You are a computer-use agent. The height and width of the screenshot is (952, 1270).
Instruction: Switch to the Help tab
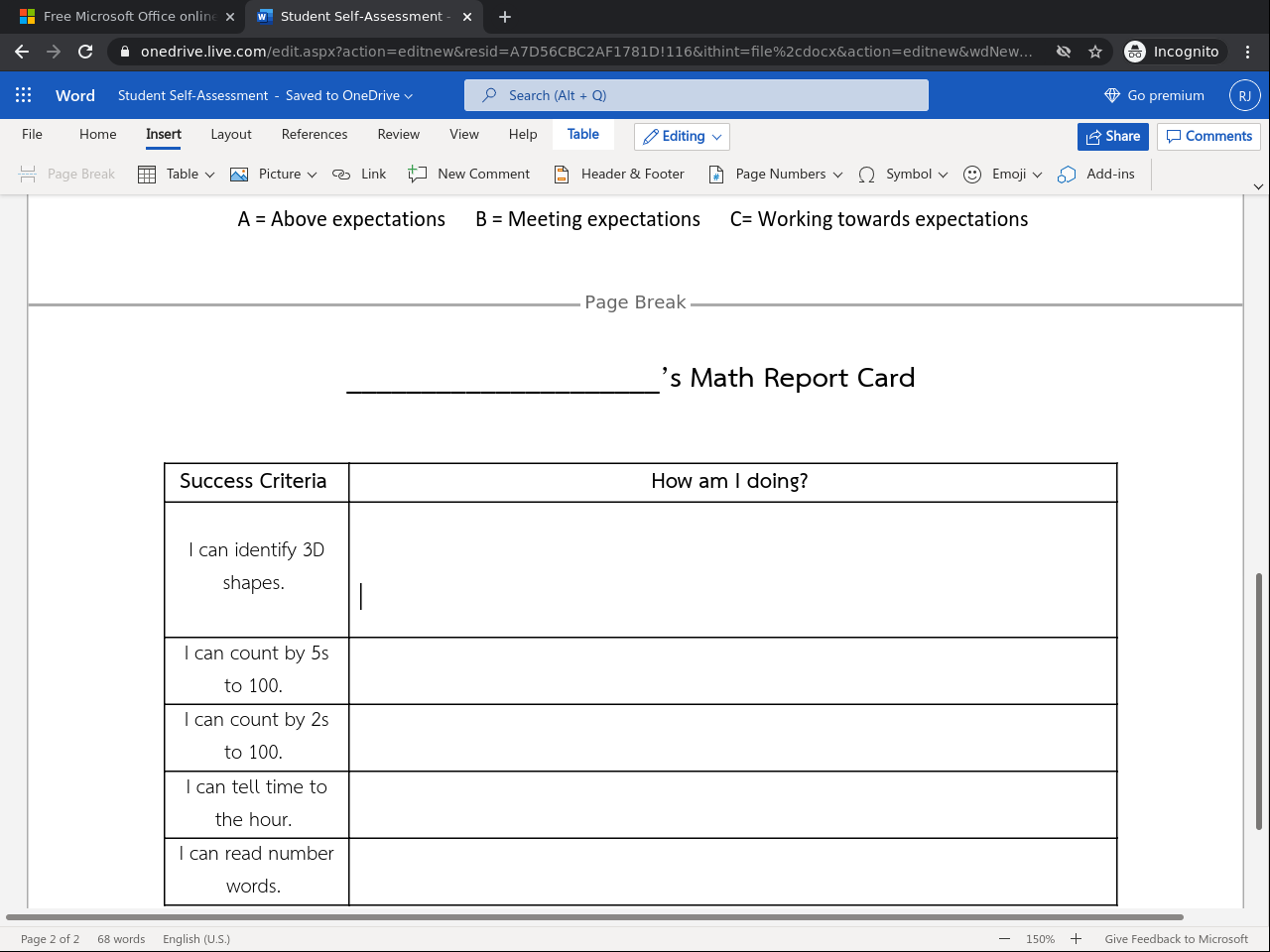coord(523,135)
